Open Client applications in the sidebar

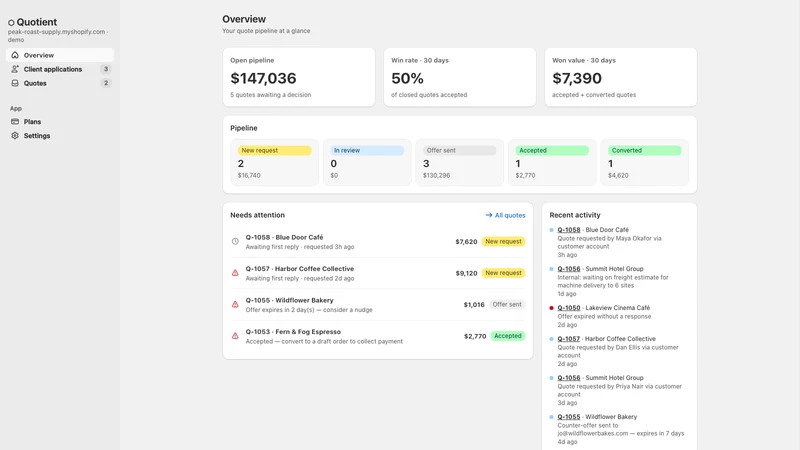60,69
